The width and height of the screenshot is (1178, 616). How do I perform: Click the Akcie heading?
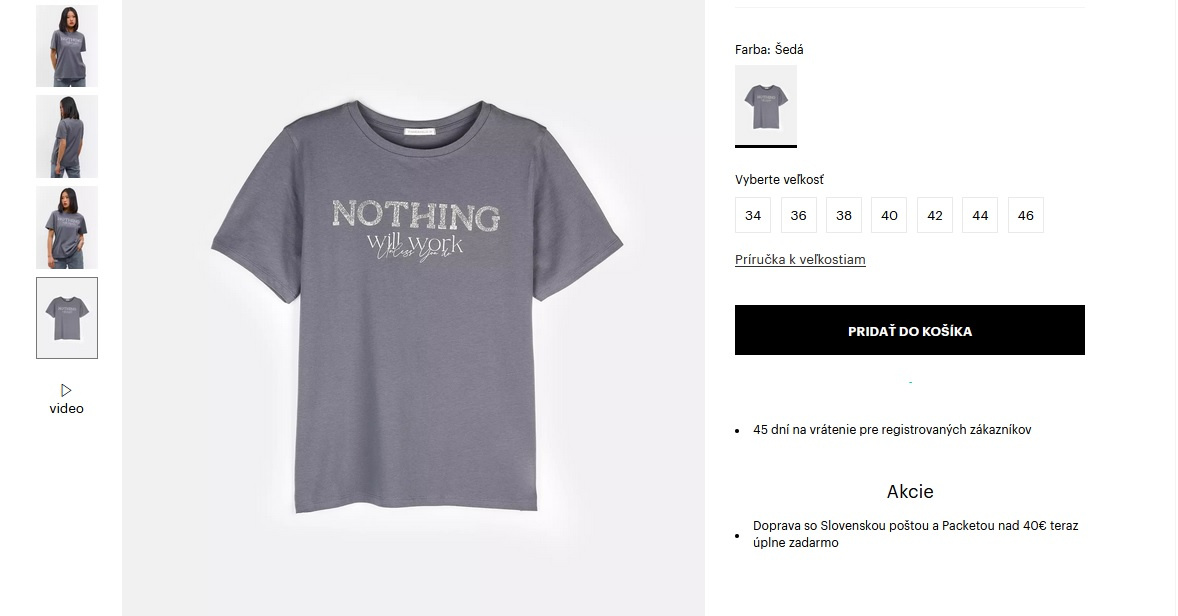[x=910, y=491]
